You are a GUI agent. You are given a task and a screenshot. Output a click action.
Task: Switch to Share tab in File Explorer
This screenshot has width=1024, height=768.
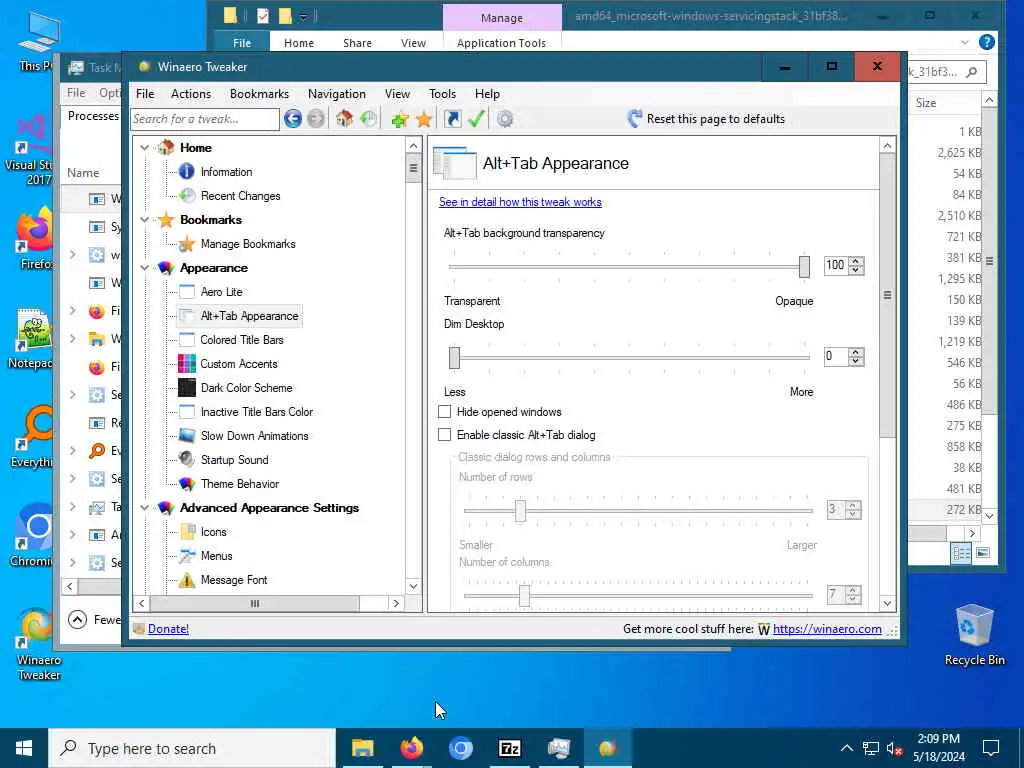(357, 43)
